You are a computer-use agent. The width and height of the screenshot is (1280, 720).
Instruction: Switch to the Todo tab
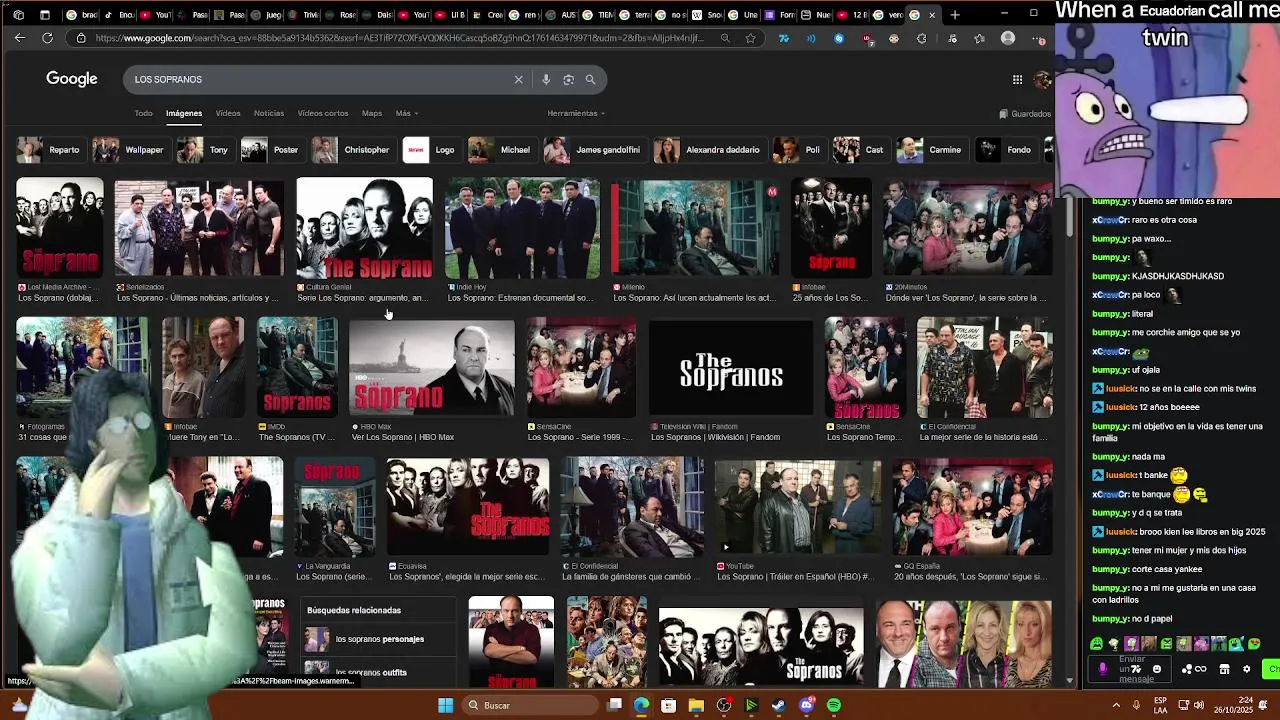[144, 113]
